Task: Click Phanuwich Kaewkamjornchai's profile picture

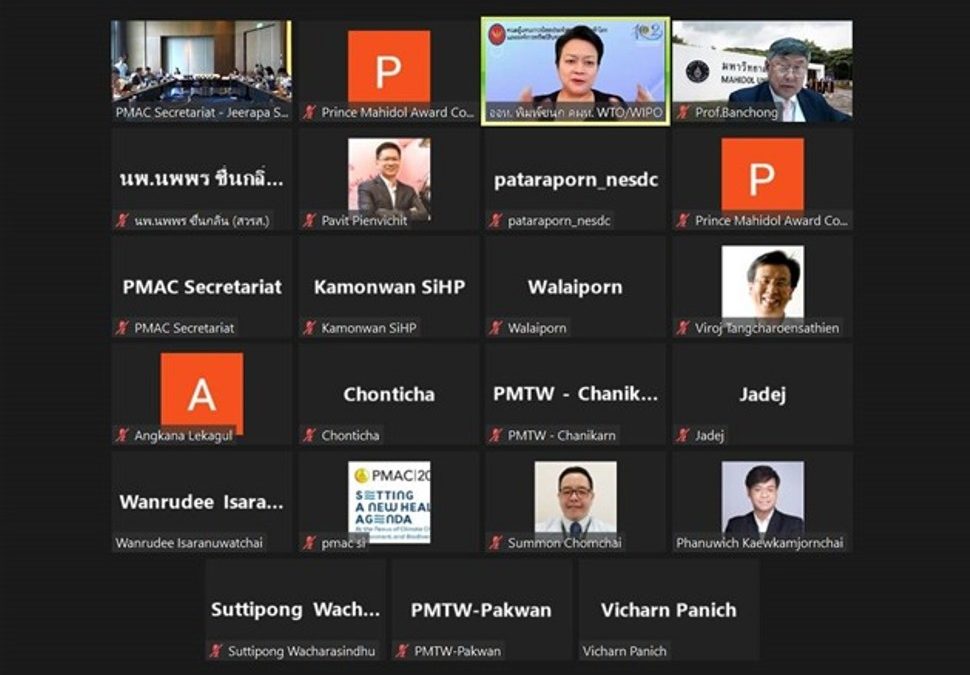Action: (x=763, y=498)
